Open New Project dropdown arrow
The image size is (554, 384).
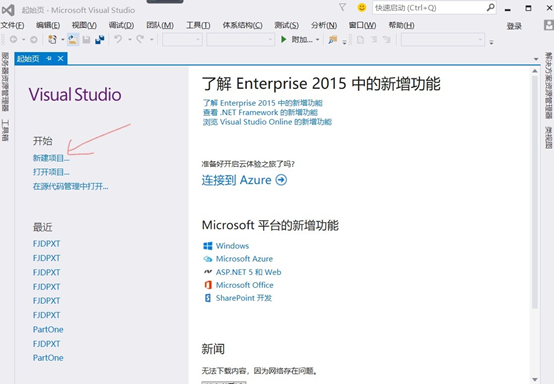point(63,40)
